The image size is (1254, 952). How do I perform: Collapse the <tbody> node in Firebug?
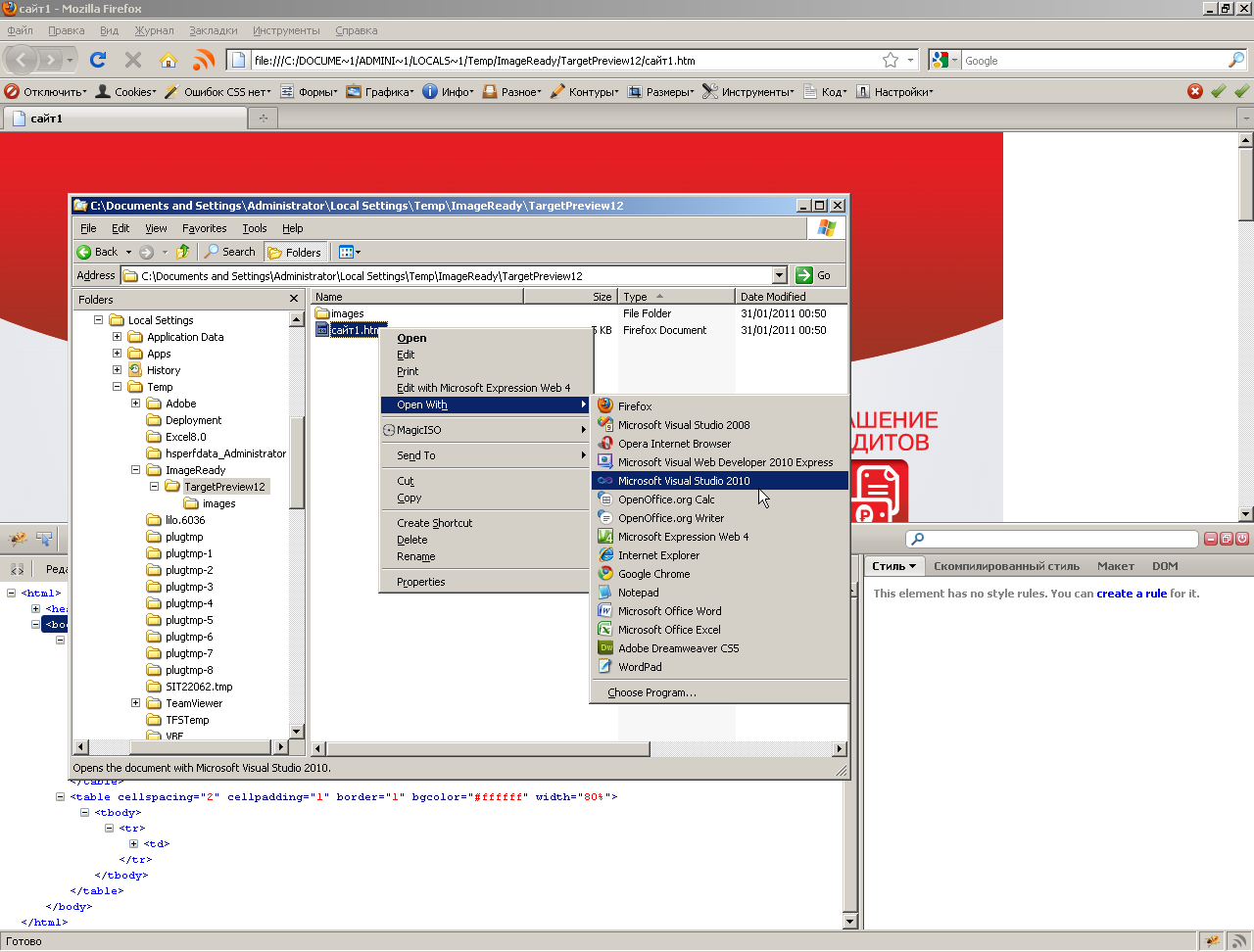85,812
